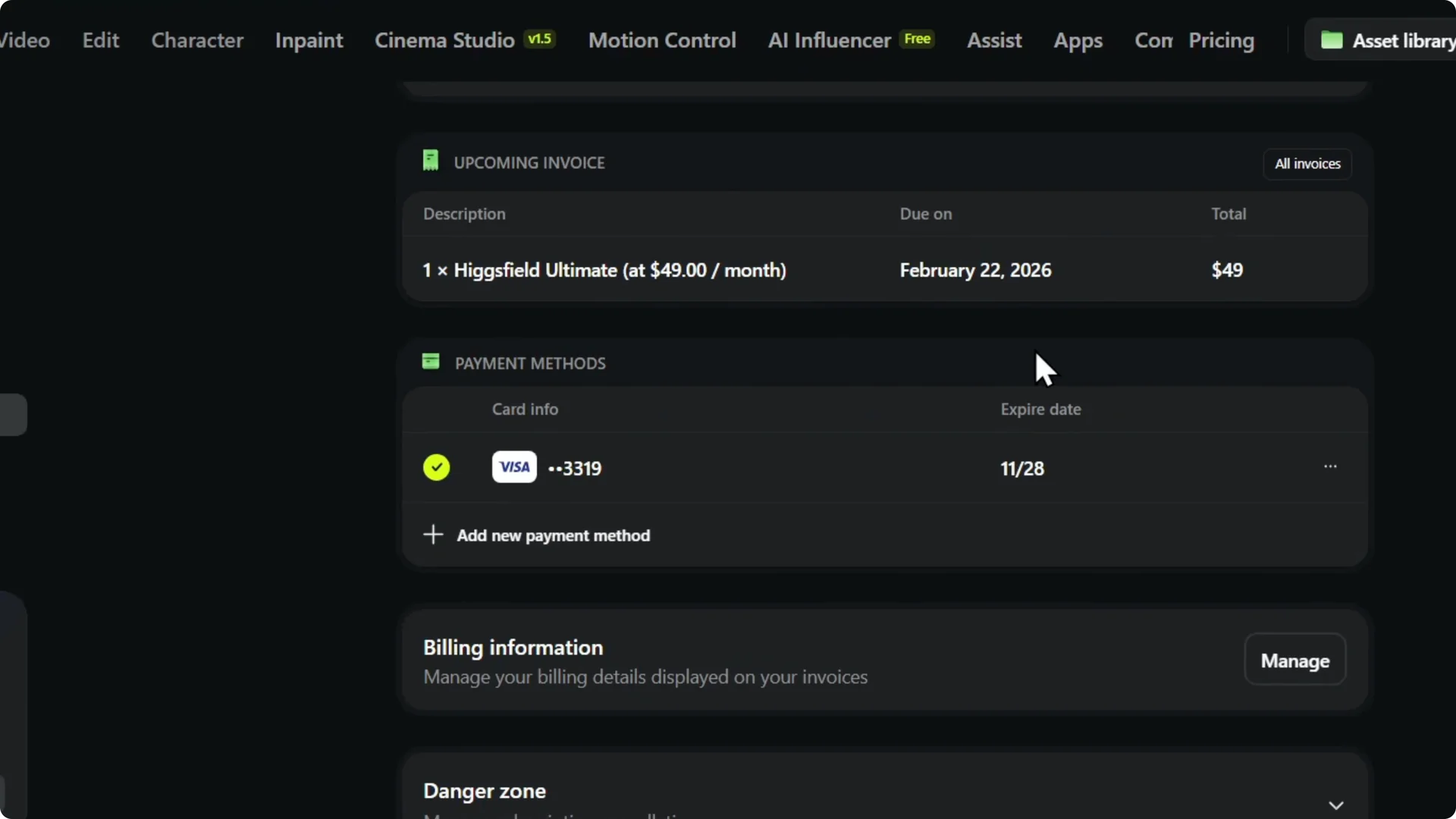Add new payment method
This screenshot has width=1456, height=819.
pyautogui.click(x=553, y=535)
